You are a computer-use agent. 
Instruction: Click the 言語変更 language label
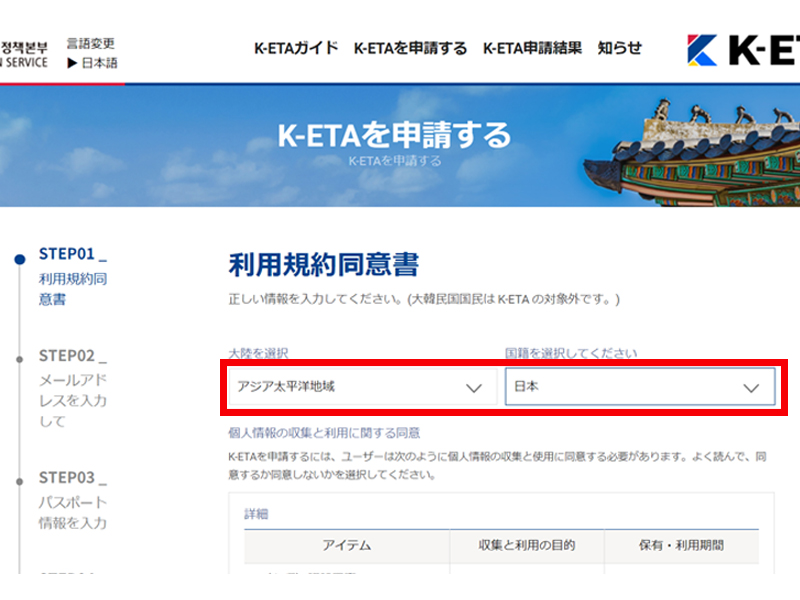click(91, 43)
